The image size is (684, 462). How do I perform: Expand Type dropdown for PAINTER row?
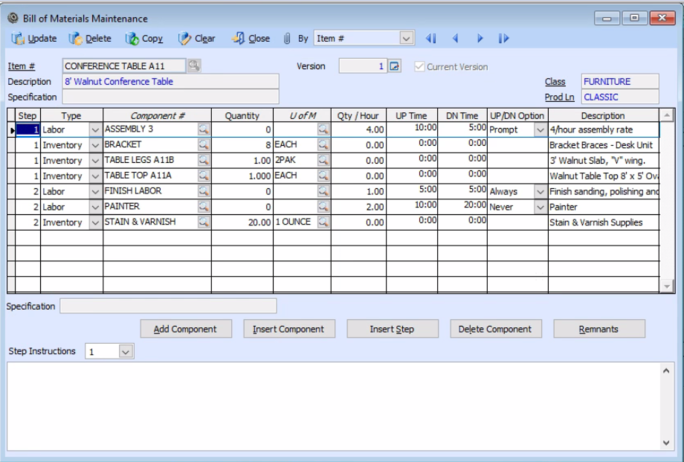95,207
